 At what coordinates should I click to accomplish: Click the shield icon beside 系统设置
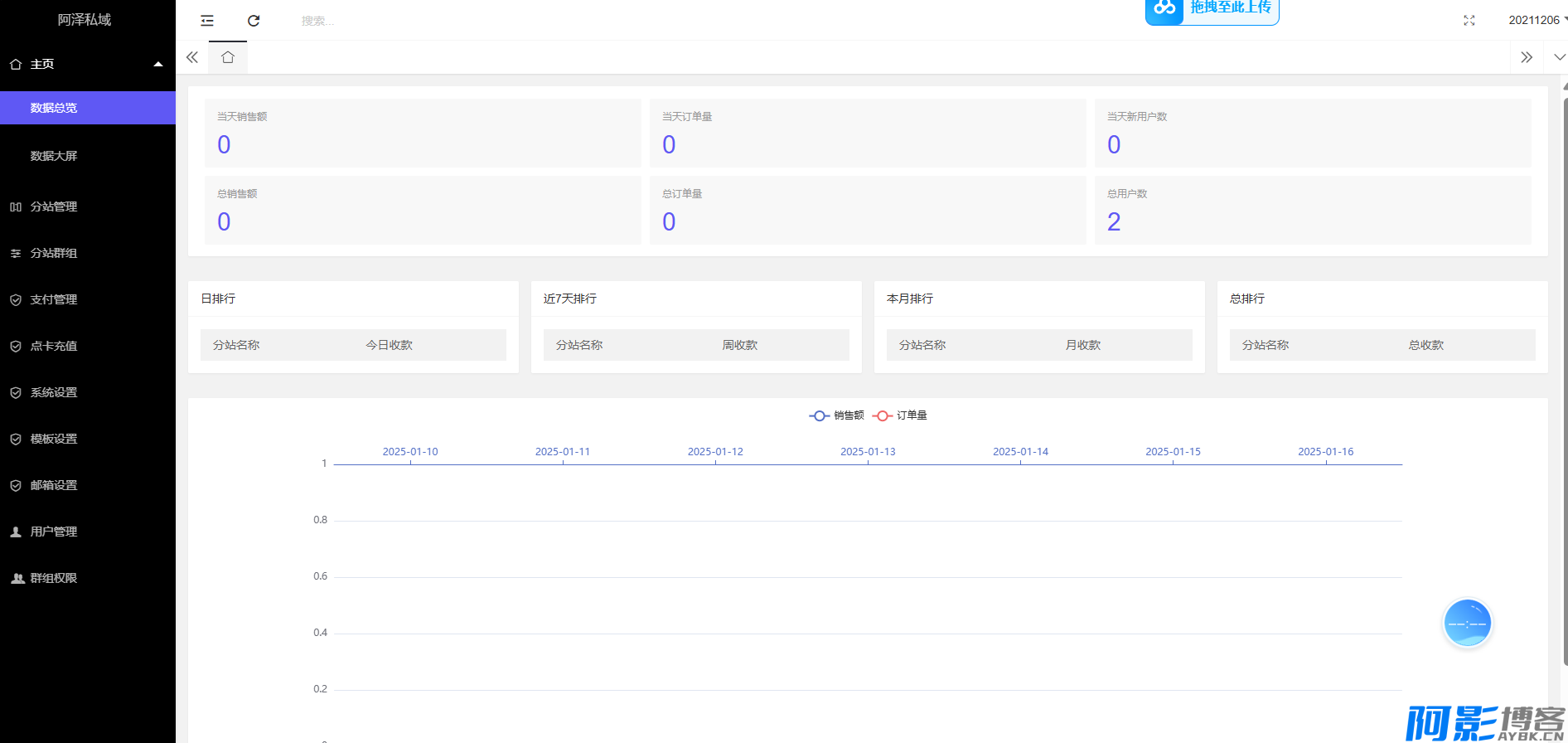pos(16,392)
